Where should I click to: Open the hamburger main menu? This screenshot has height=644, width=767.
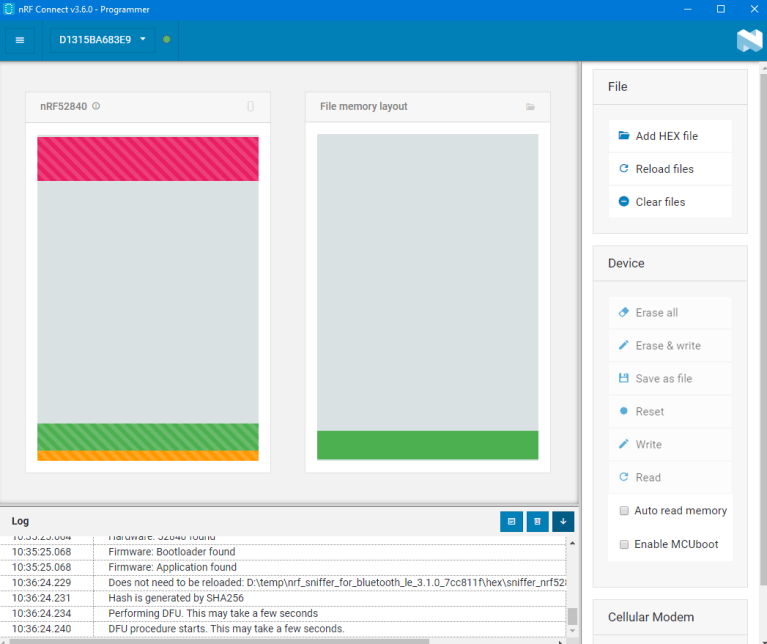[20, 40]
